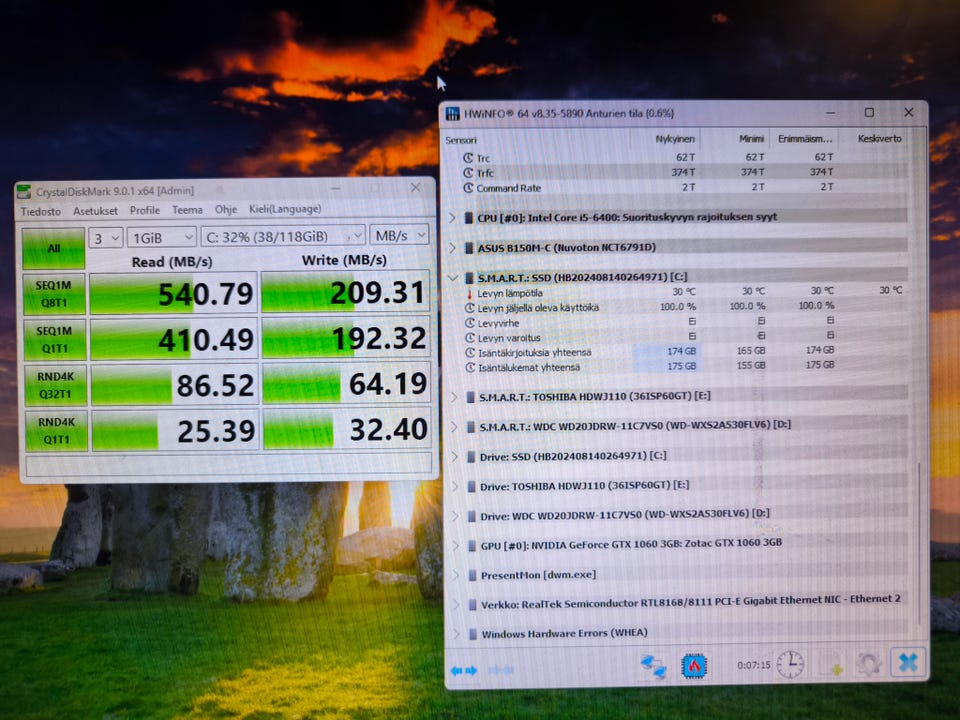Expand Drive: TOSHIBA HDWJ110 [E:] group
The height and width of the screenshot is (720, 960).
(x=456, y=486)
